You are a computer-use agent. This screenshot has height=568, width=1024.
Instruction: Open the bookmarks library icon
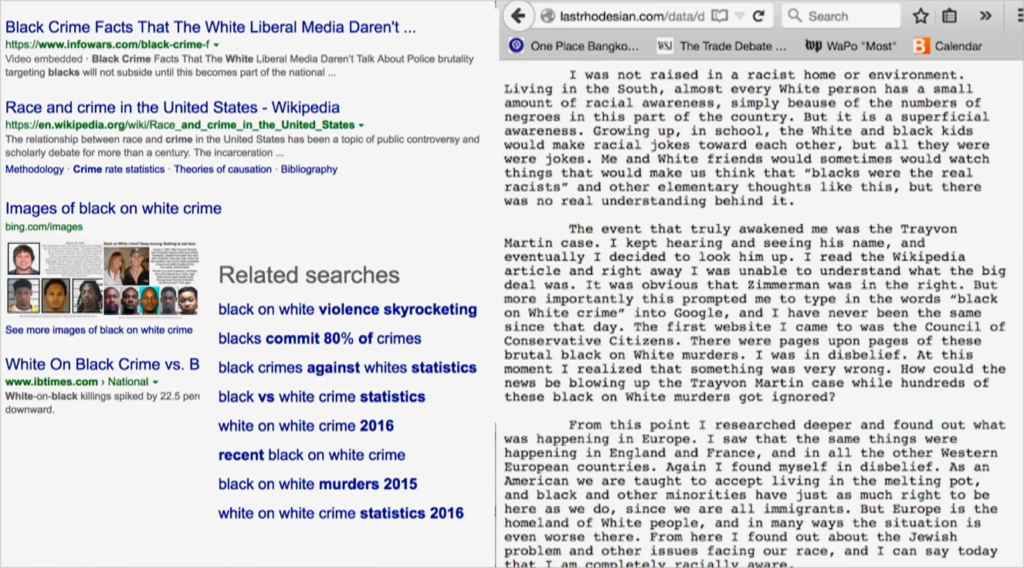click(950, 16)
